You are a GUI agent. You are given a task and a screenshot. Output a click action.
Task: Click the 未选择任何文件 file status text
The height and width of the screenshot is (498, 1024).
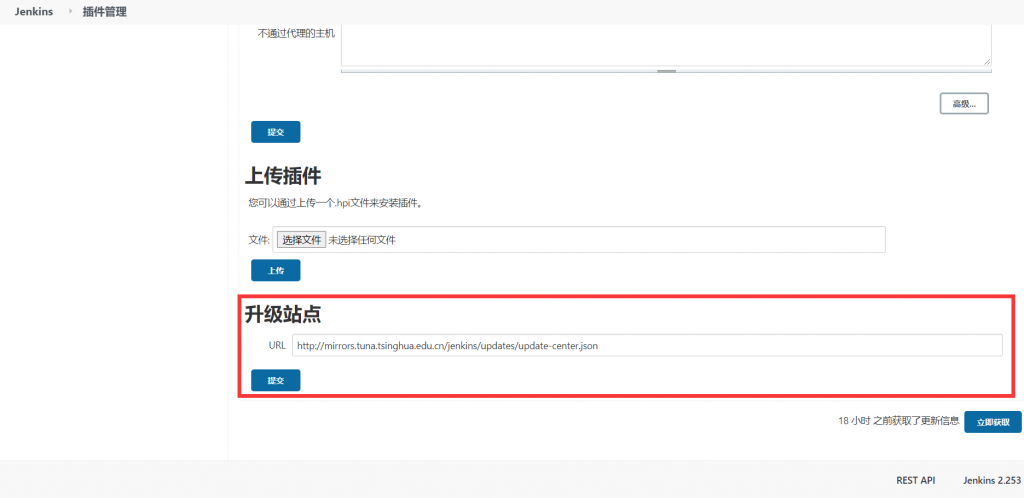click(x=369, y=240)
